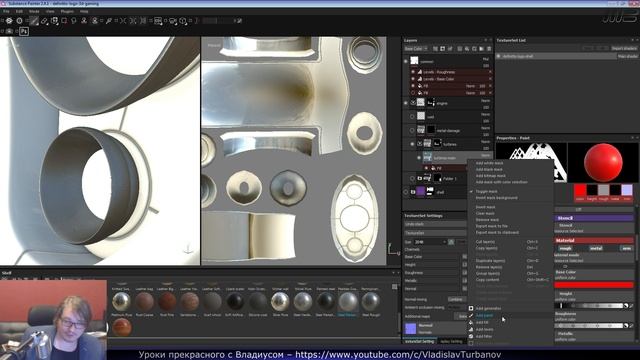
Task: Toggle visibility of the 'turbines' folder
Action: (x=412, y=144)
